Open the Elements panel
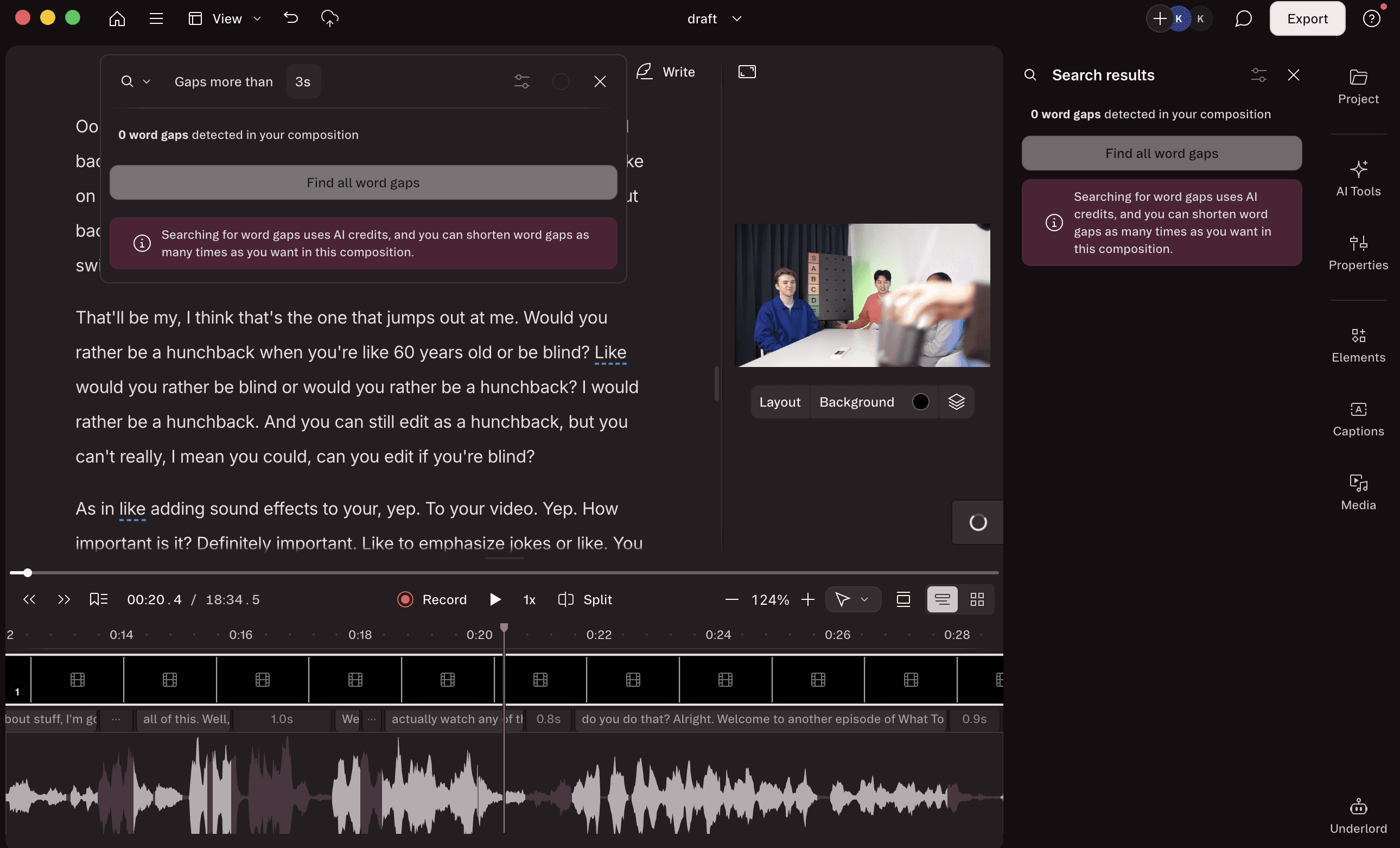Image resolution: width=1400 pixels, height=848 pixels. pyautogui.click(x=1358, y=344)
